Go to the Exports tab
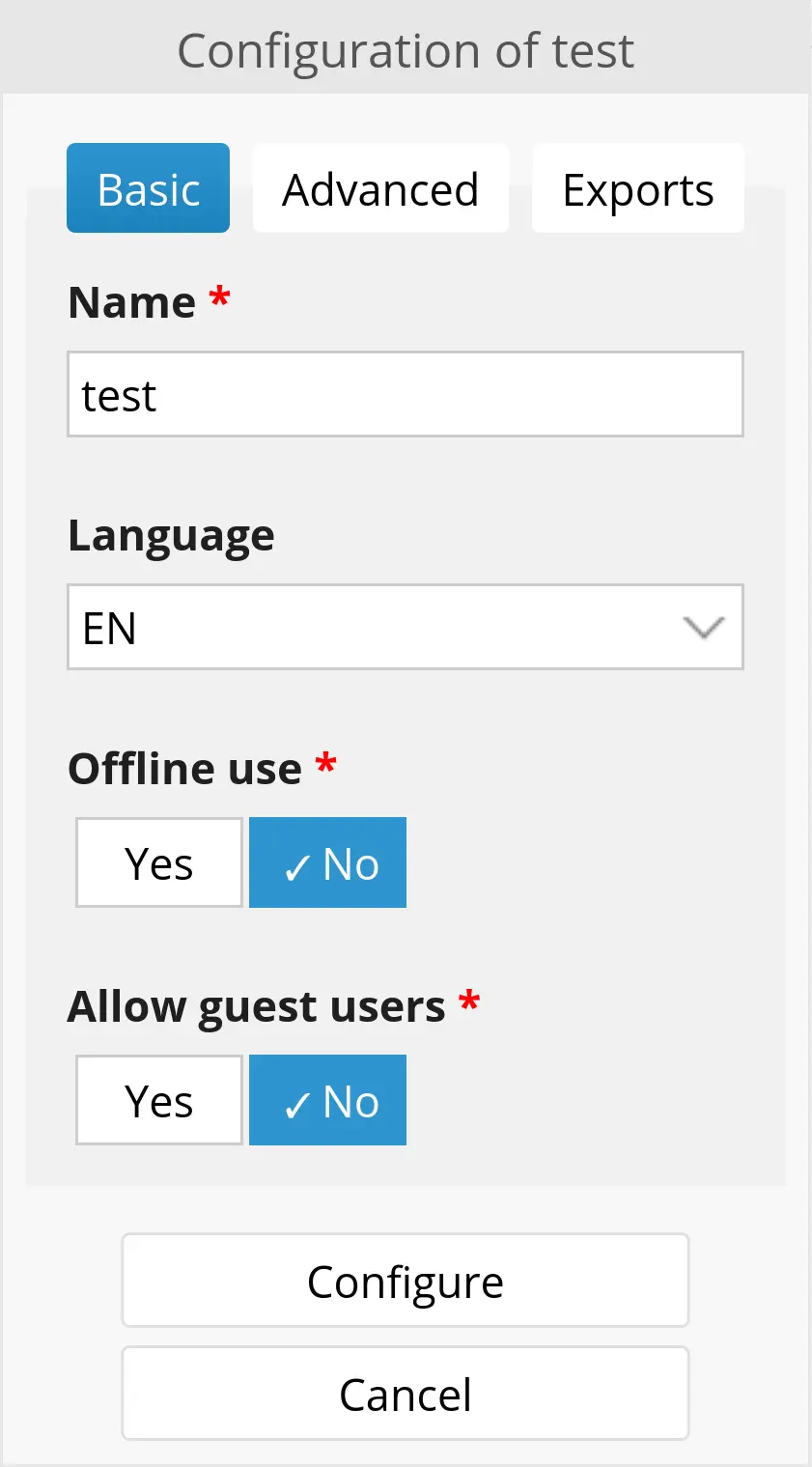The height and width of the screenshot is (1467, 812). 637,189
